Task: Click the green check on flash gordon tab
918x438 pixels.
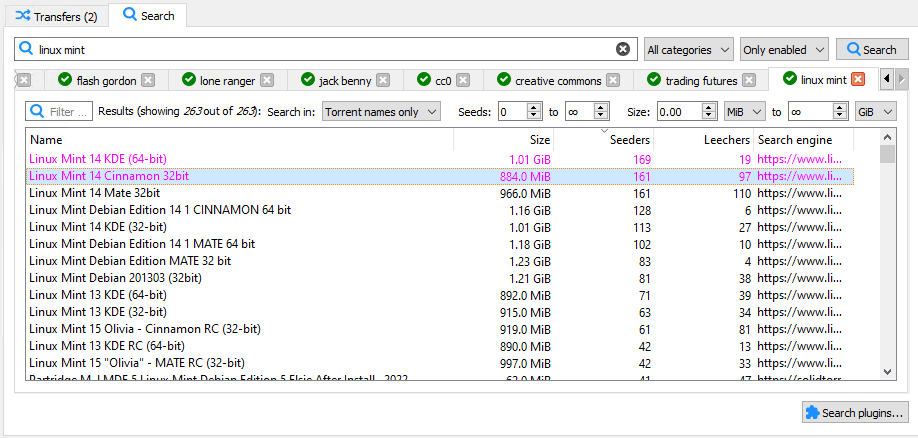Action: [x=65, y=80]
